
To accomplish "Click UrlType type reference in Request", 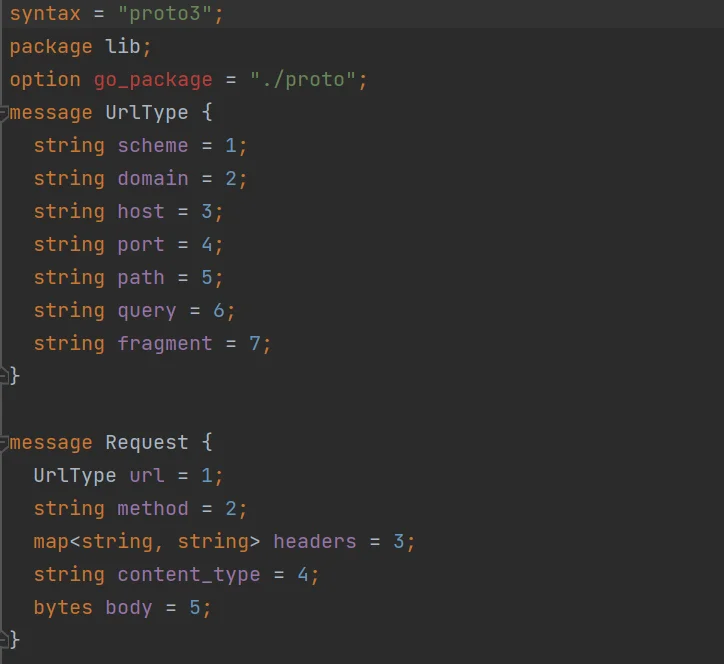I will tap(75, 476).
